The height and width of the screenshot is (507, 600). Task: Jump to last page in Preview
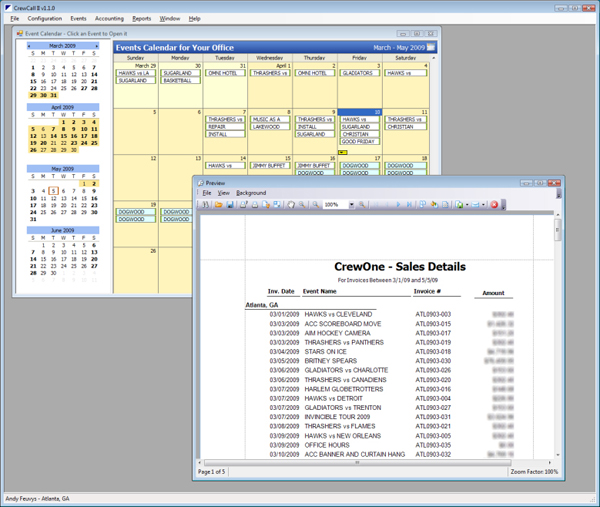[x=409, y=205]
